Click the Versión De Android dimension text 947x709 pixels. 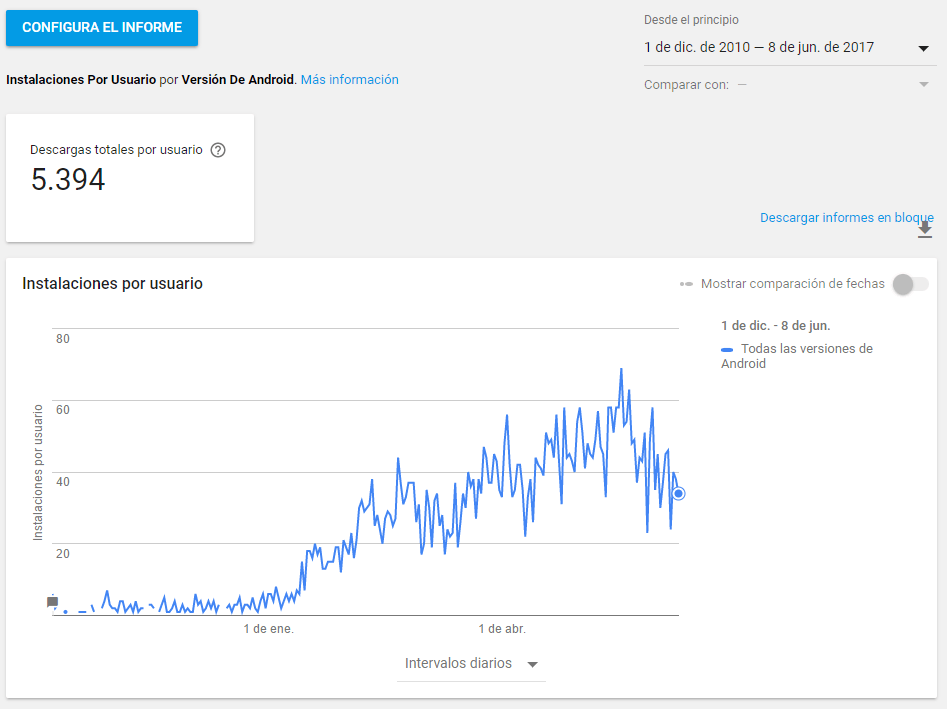pyautogui.click(x=238, y=80)
